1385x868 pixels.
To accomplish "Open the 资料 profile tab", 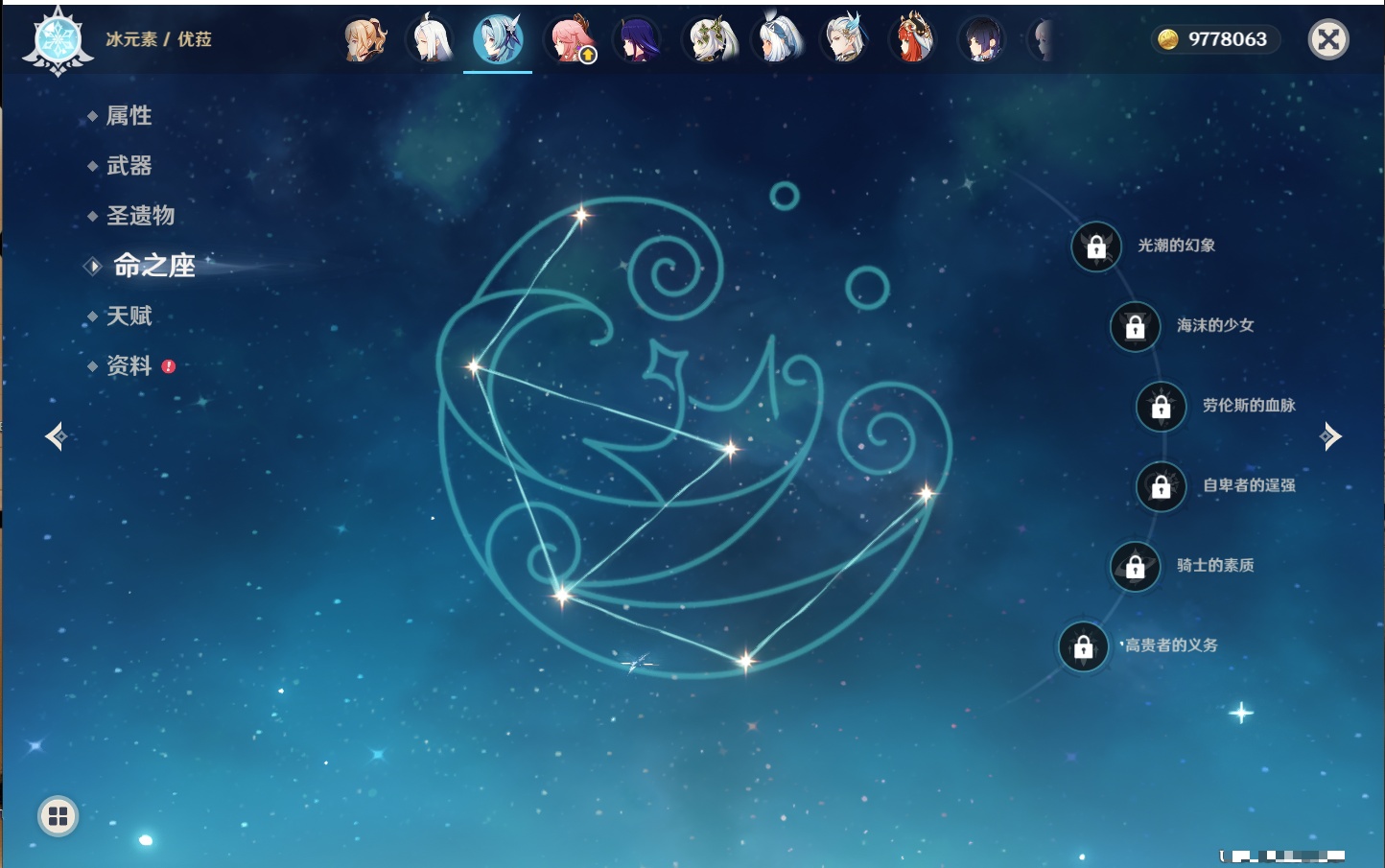I will click(129, 365).
